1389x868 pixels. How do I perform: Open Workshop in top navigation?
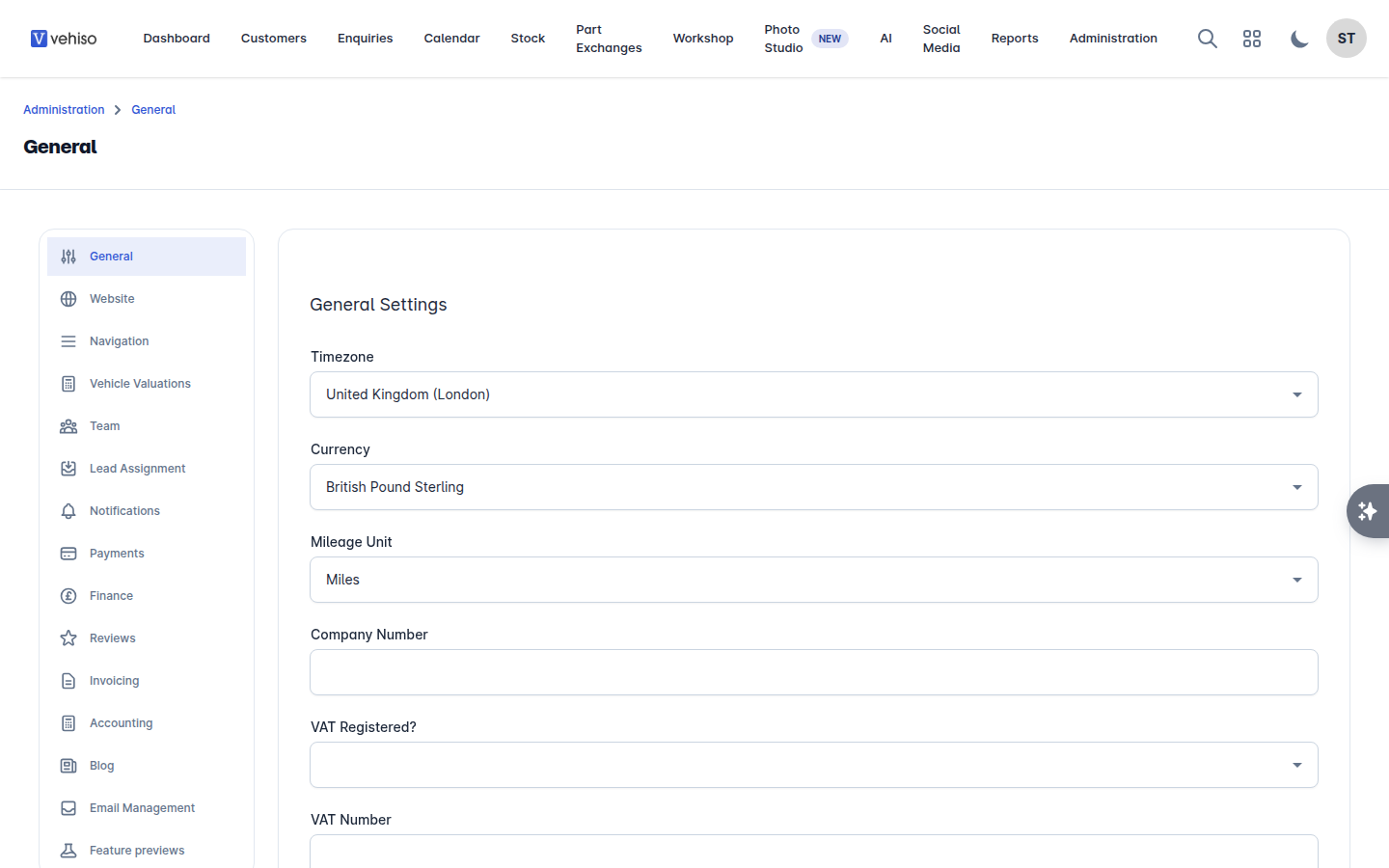703,39
